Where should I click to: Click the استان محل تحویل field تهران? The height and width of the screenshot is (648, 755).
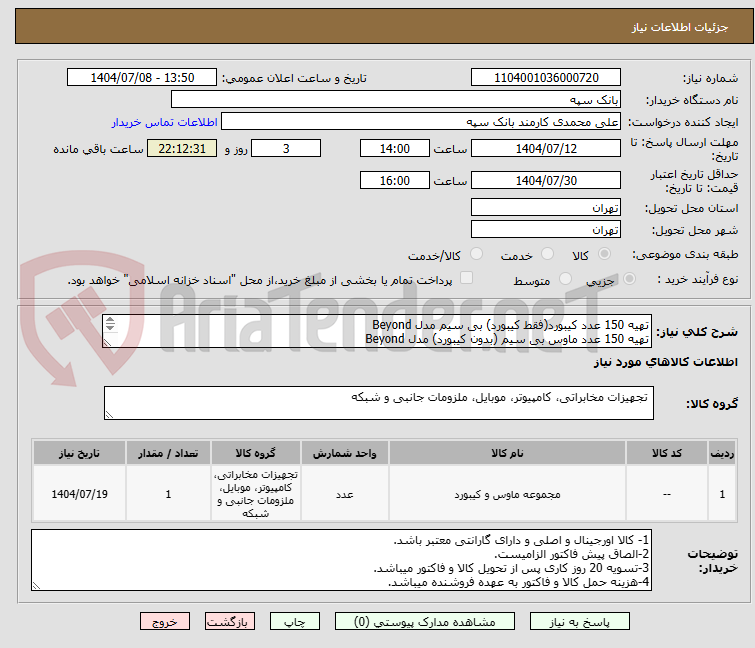(546, 207)
